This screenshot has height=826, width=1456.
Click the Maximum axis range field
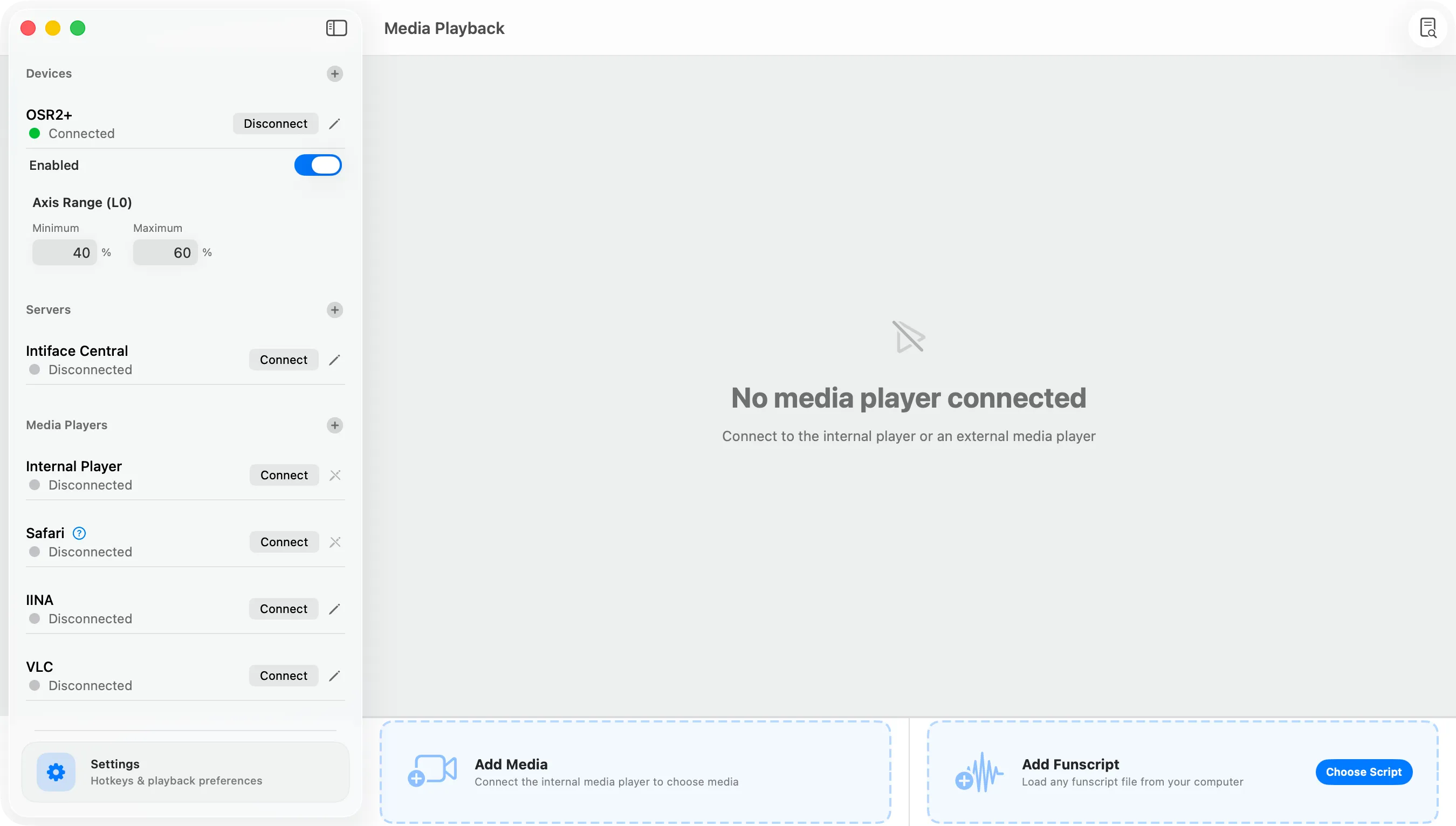tap(165, 252)
